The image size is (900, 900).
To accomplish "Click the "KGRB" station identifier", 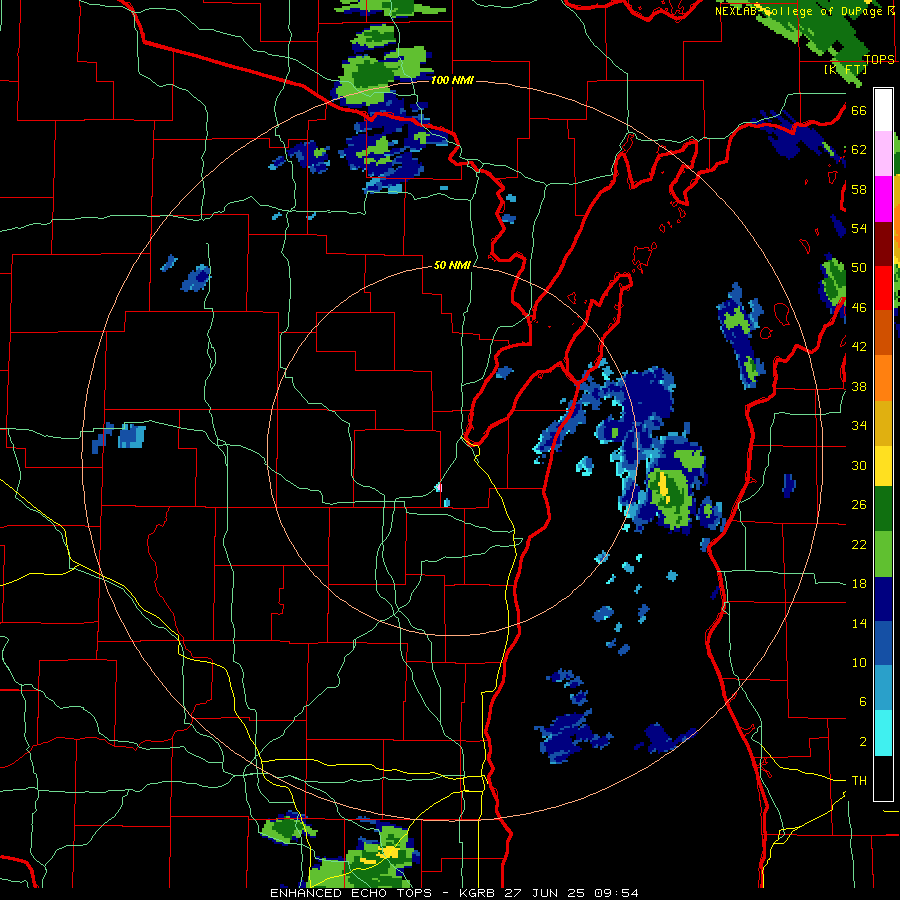I will point(478,893).
